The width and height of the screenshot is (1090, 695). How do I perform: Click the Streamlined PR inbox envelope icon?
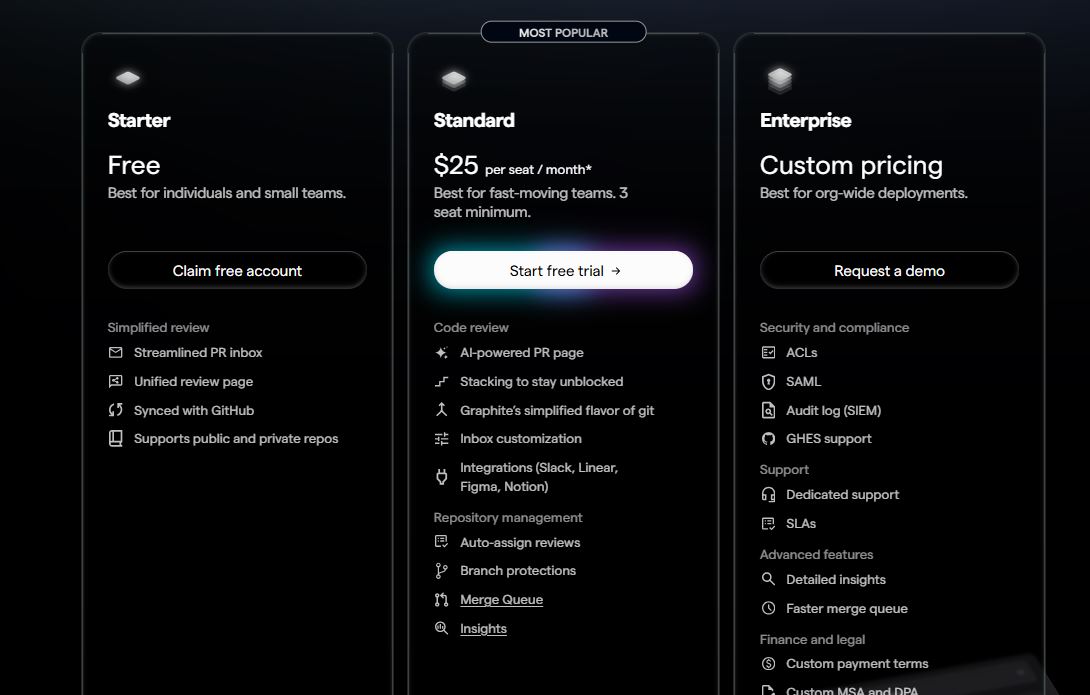(116, 353)
